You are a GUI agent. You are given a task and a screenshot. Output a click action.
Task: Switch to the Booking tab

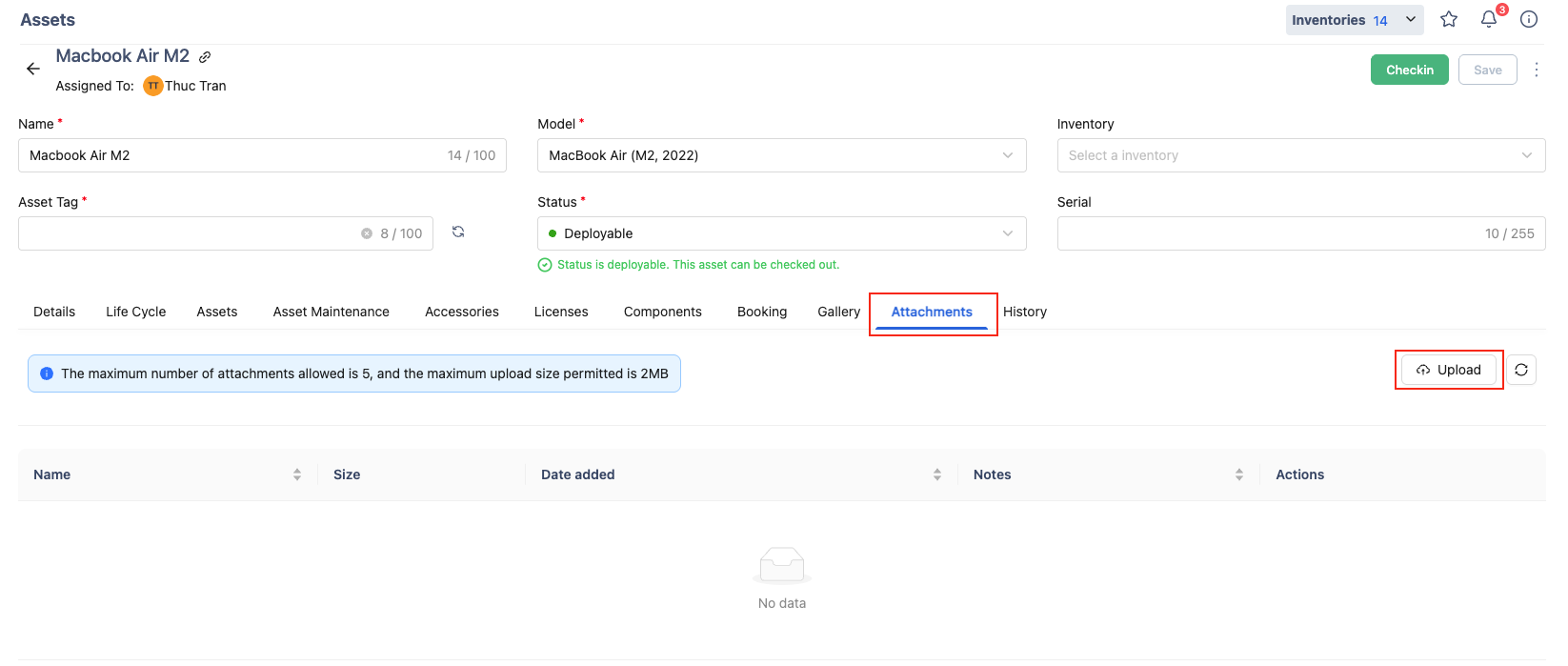coord(762,312)
